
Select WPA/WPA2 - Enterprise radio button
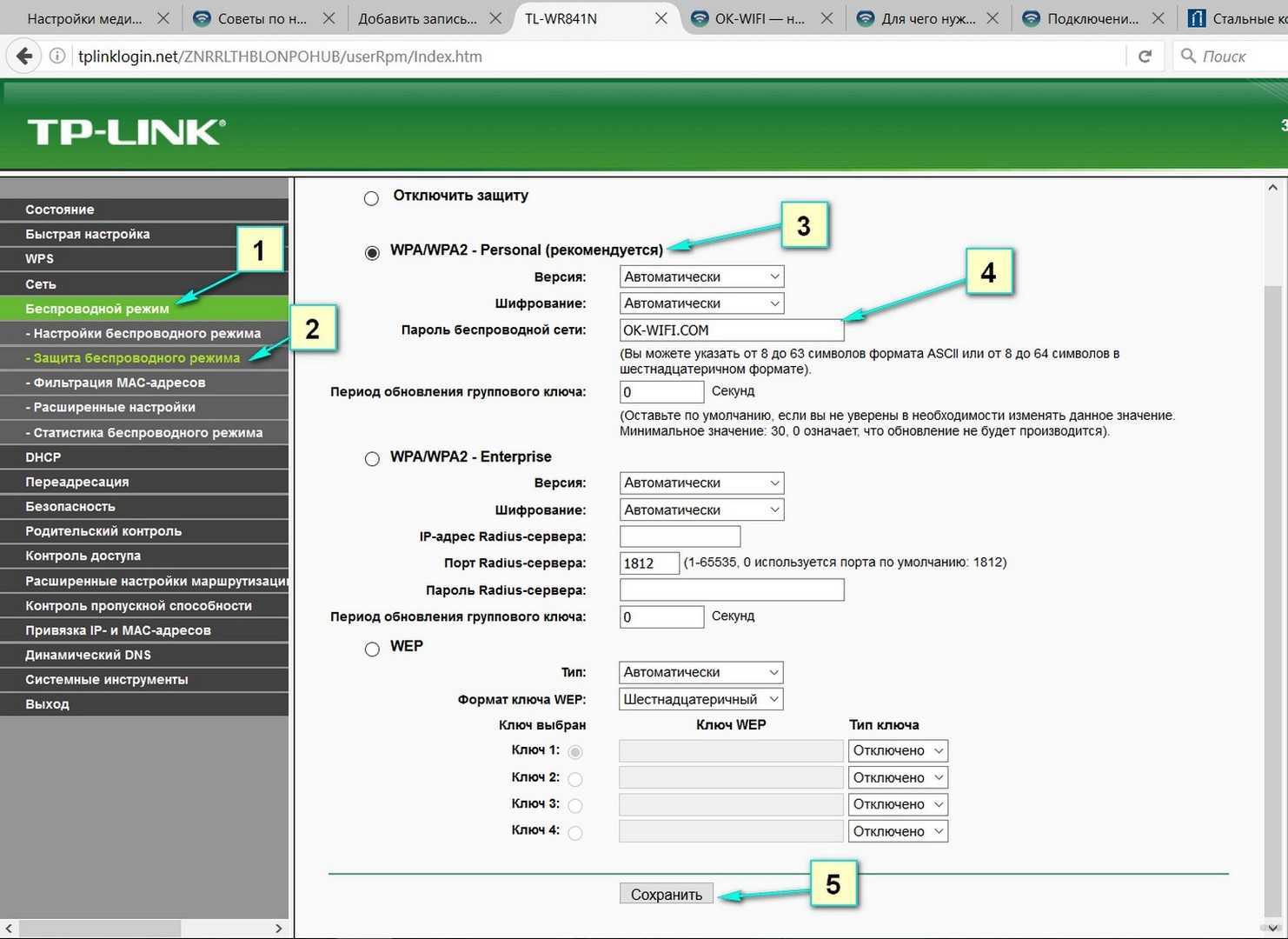coord(372,459)
